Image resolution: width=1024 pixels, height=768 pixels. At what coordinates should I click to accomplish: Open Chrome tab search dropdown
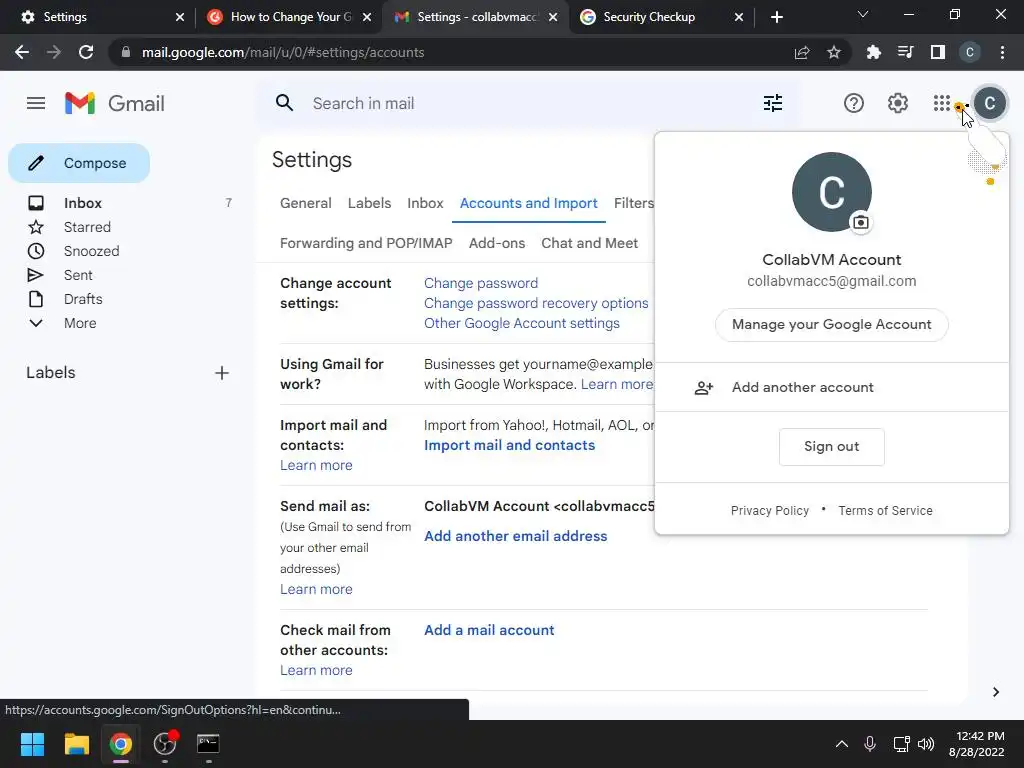863,14
